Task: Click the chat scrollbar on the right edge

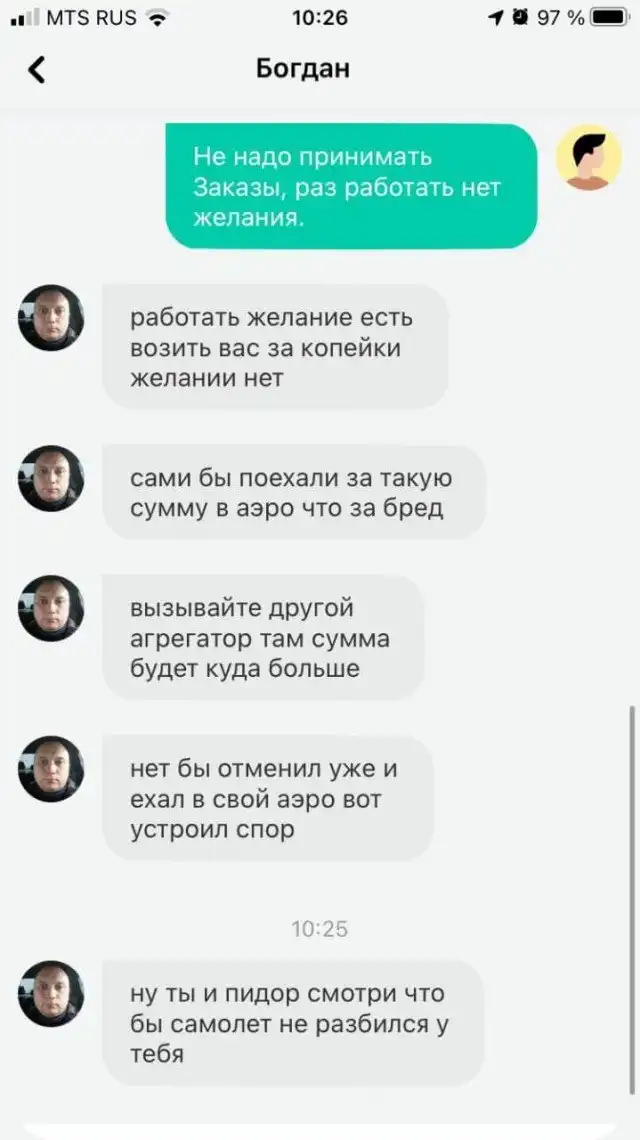Action: pyautogui.click(x=632, y=899)
